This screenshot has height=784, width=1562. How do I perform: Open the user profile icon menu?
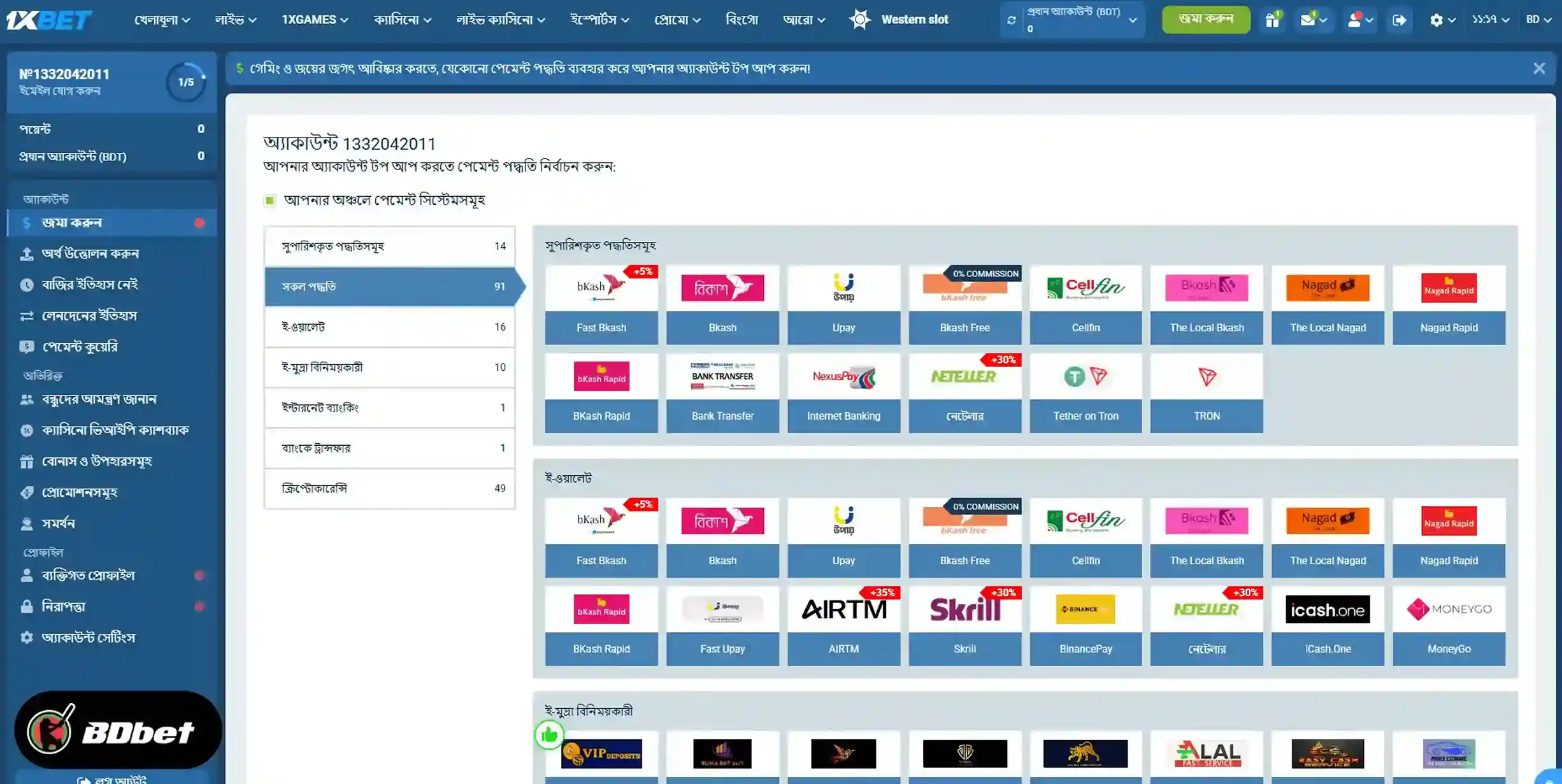[x=1360, y=20]
